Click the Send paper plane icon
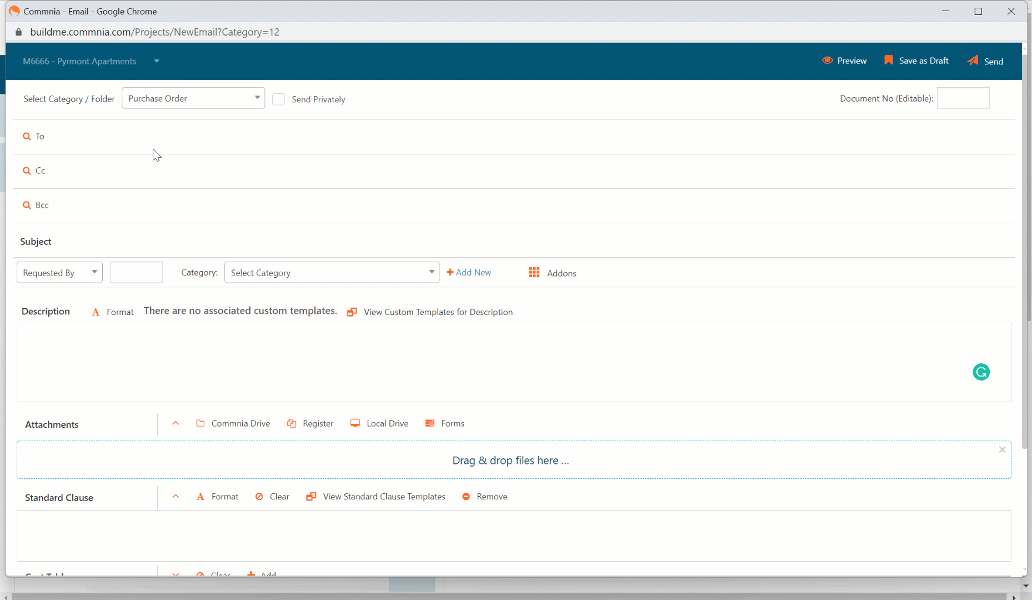 coord(973,61)
